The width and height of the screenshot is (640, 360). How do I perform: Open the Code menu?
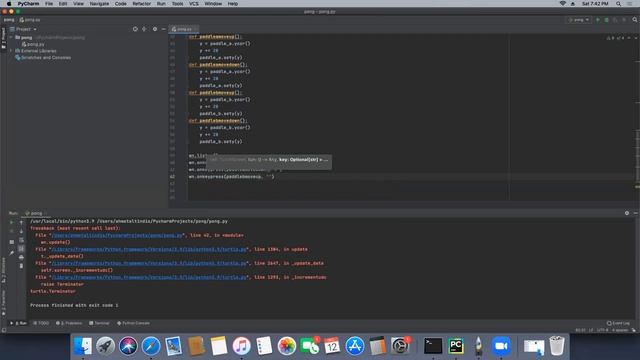[x=120, y=4]
